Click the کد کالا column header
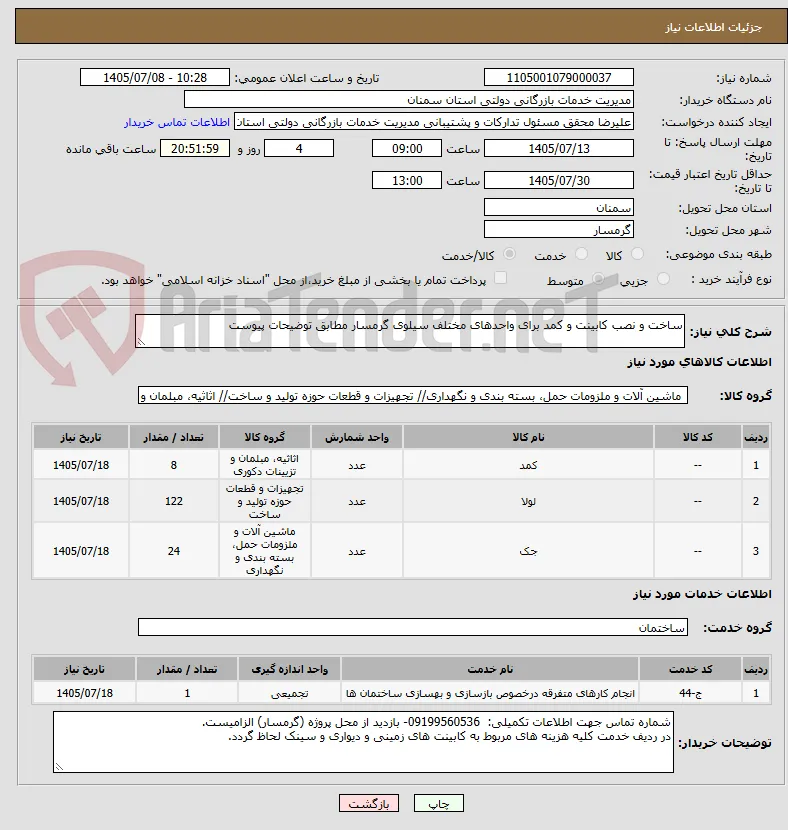The width and height of the screenshot is (788, 830). point(698,437)
